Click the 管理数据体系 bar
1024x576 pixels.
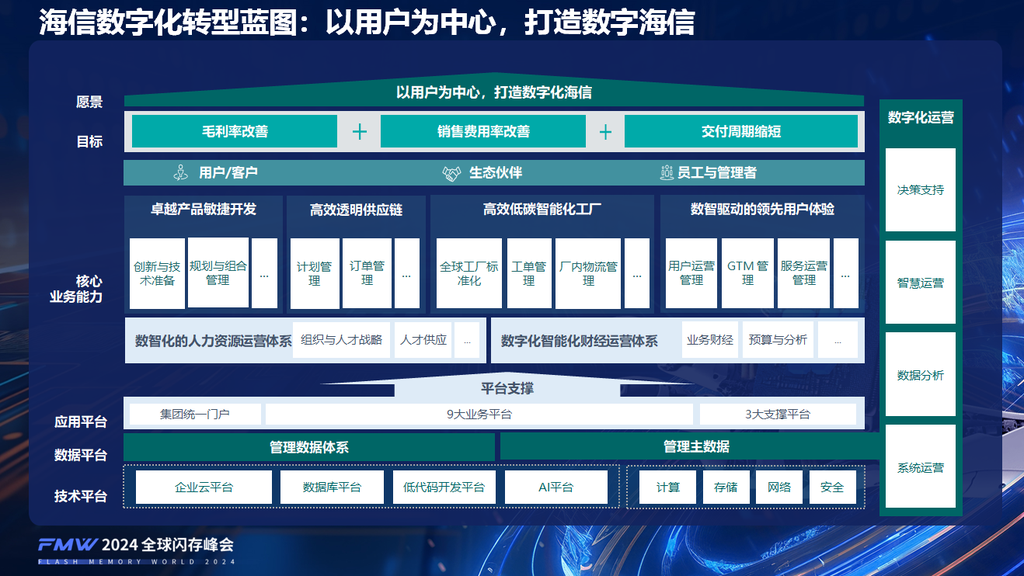click(x=309, y=447)
